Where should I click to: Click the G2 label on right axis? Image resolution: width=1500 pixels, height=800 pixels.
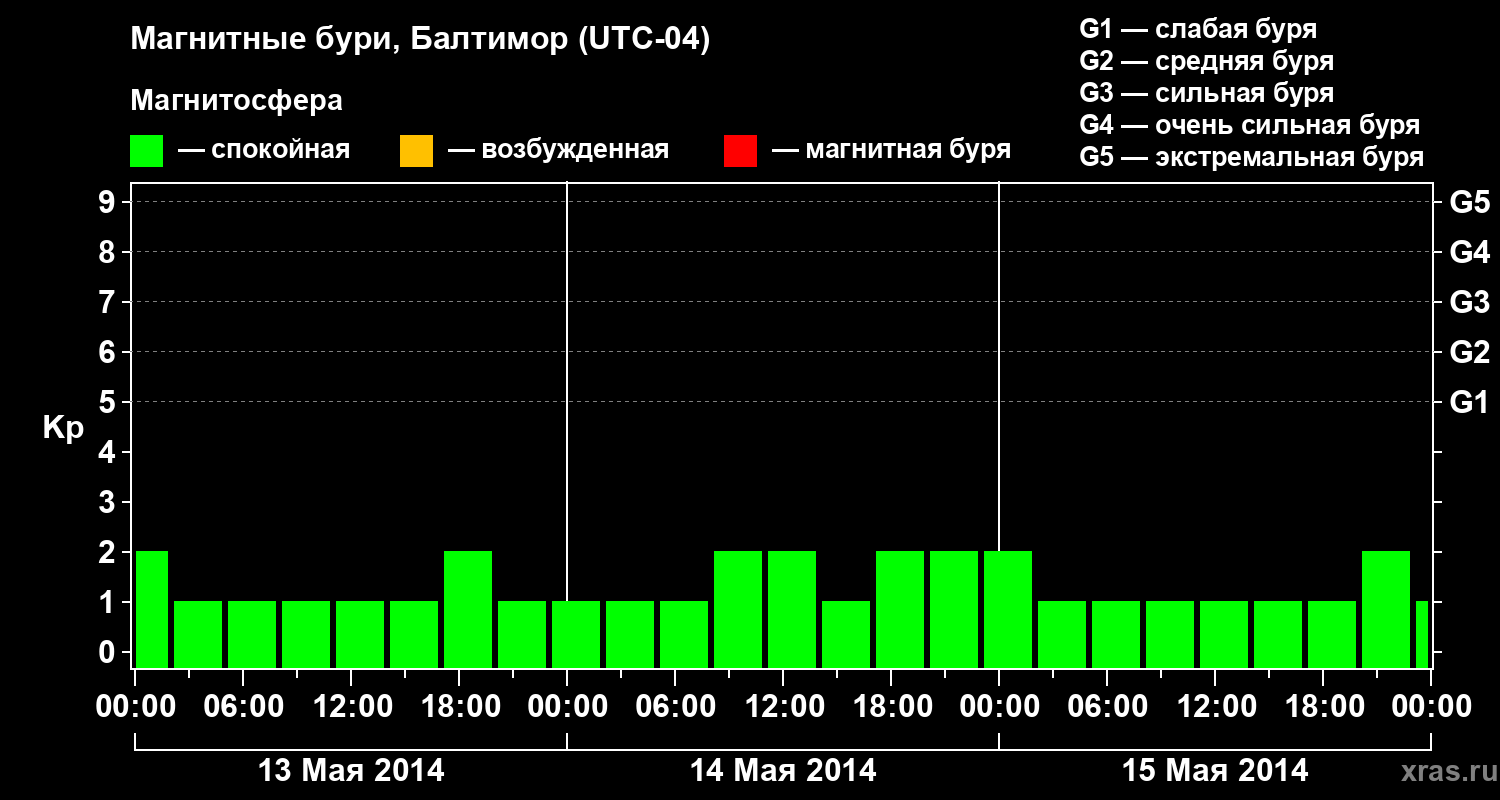pyautogui.click(x=1470, y=352)
